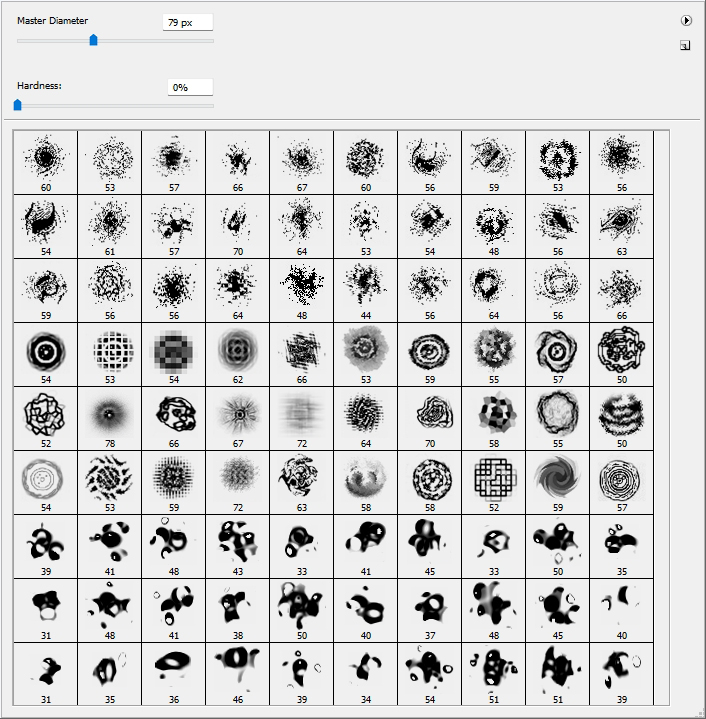The image size is (706, 719).
Task: Click the Master Diameter slider handle
Action: click(93, 40)
